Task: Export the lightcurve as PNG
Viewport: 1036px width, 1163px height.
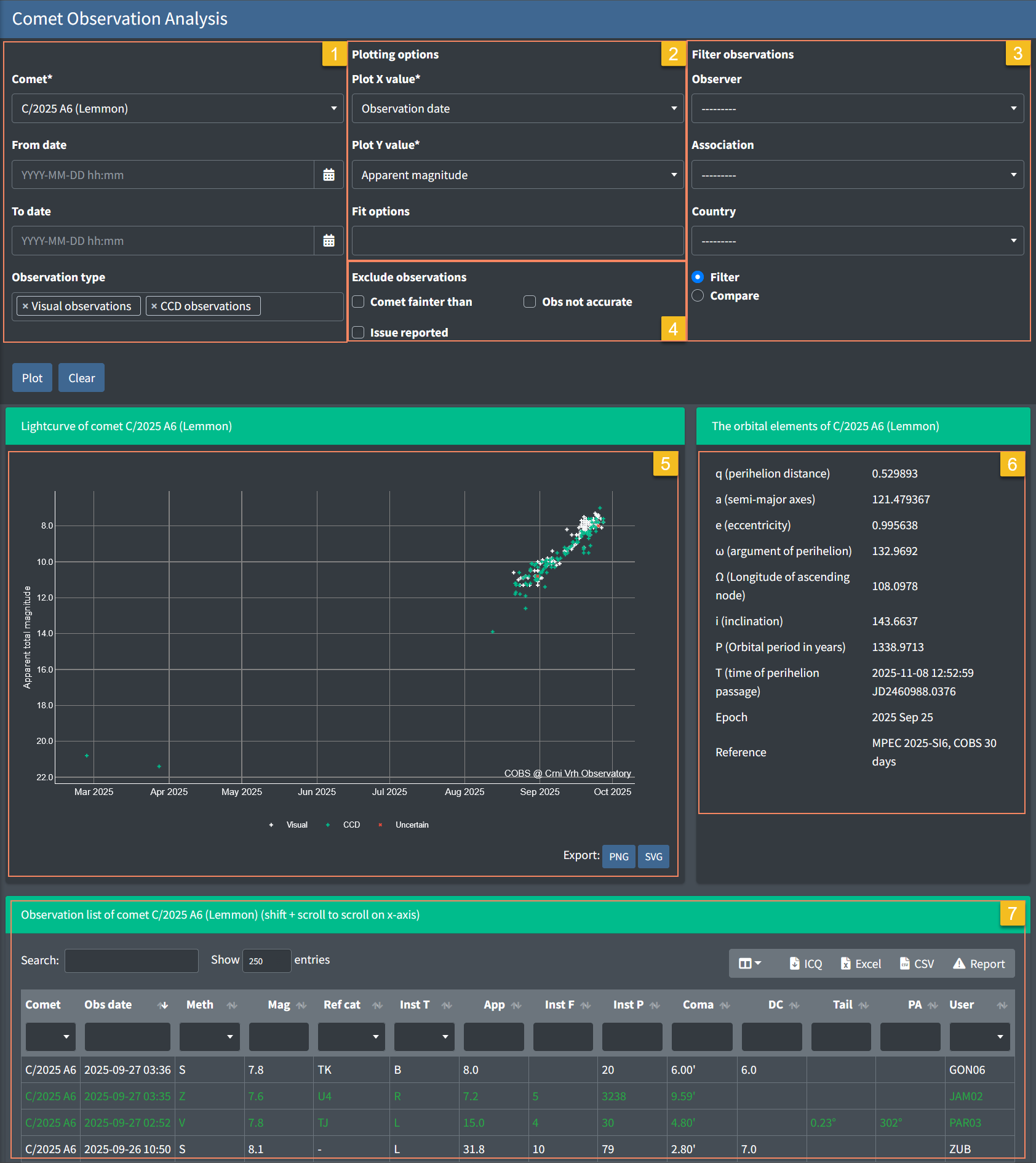Action: [618, 857]
